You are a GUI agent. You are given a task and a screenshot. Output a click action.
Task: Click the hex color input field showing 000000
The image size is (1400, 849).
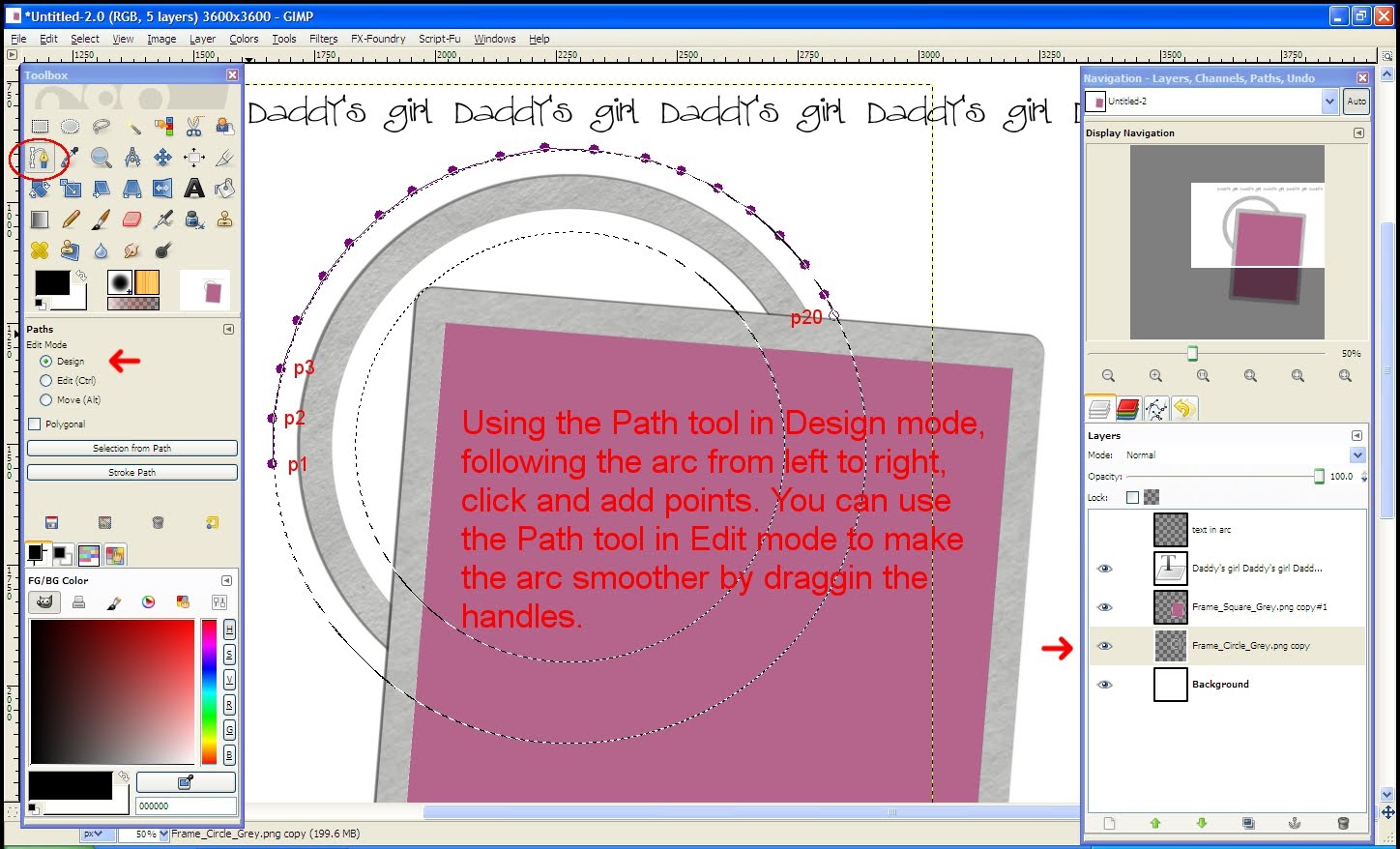click(x=186, y=805)
